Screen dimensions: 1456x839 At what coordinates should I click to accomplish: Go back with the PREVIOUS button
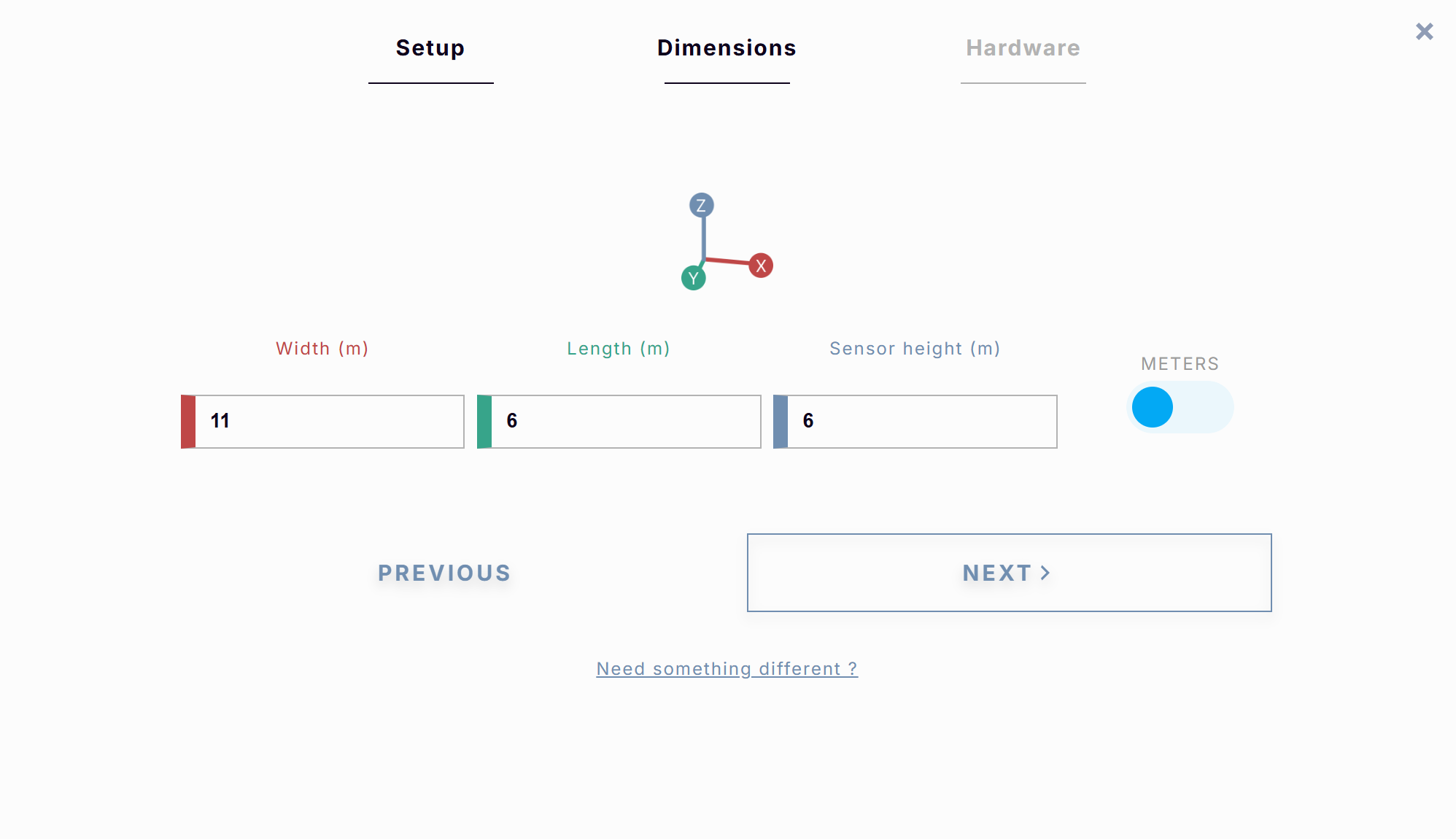pyautogui.click(x=444, y=573)
